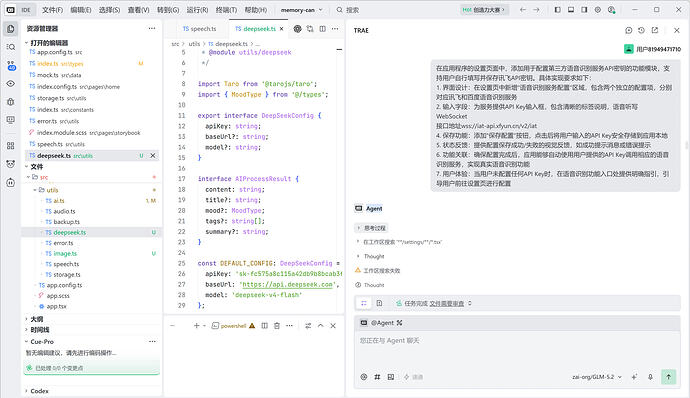
Task: Open the 编辑(E) menu
Action: [81, 10]
